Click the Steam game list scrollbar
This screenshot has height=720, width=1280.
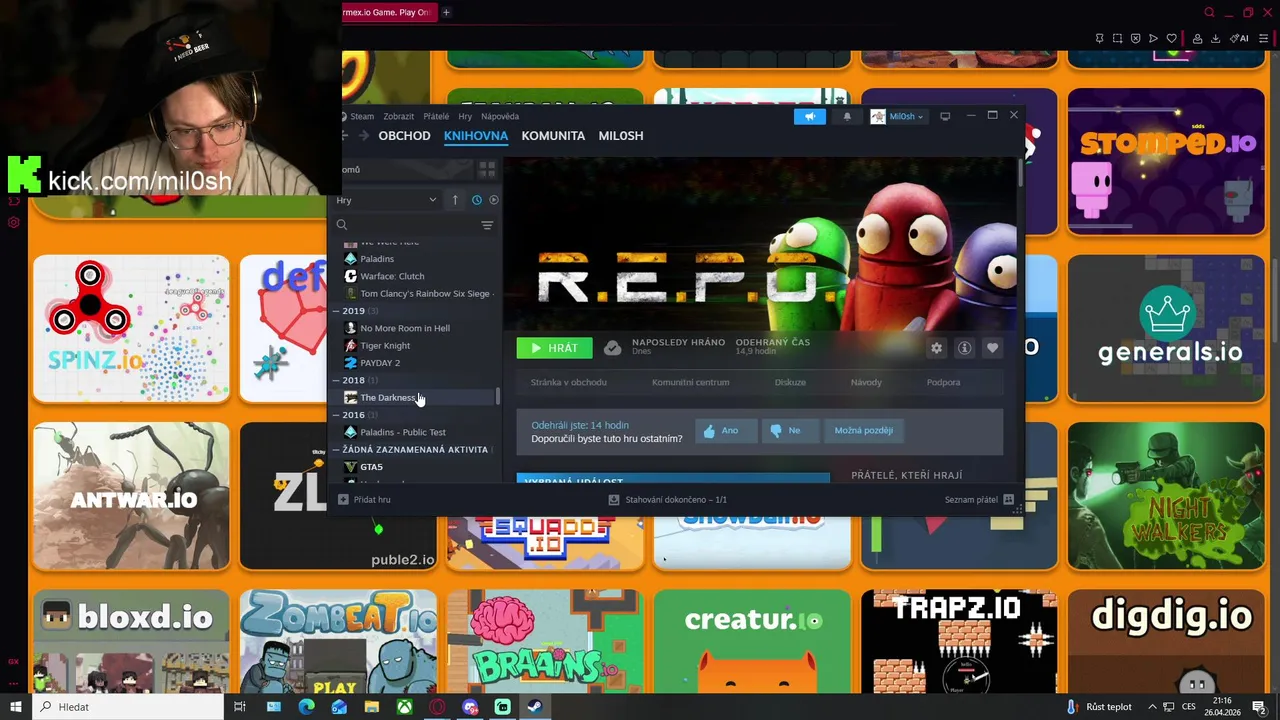[x=498, y=397]
